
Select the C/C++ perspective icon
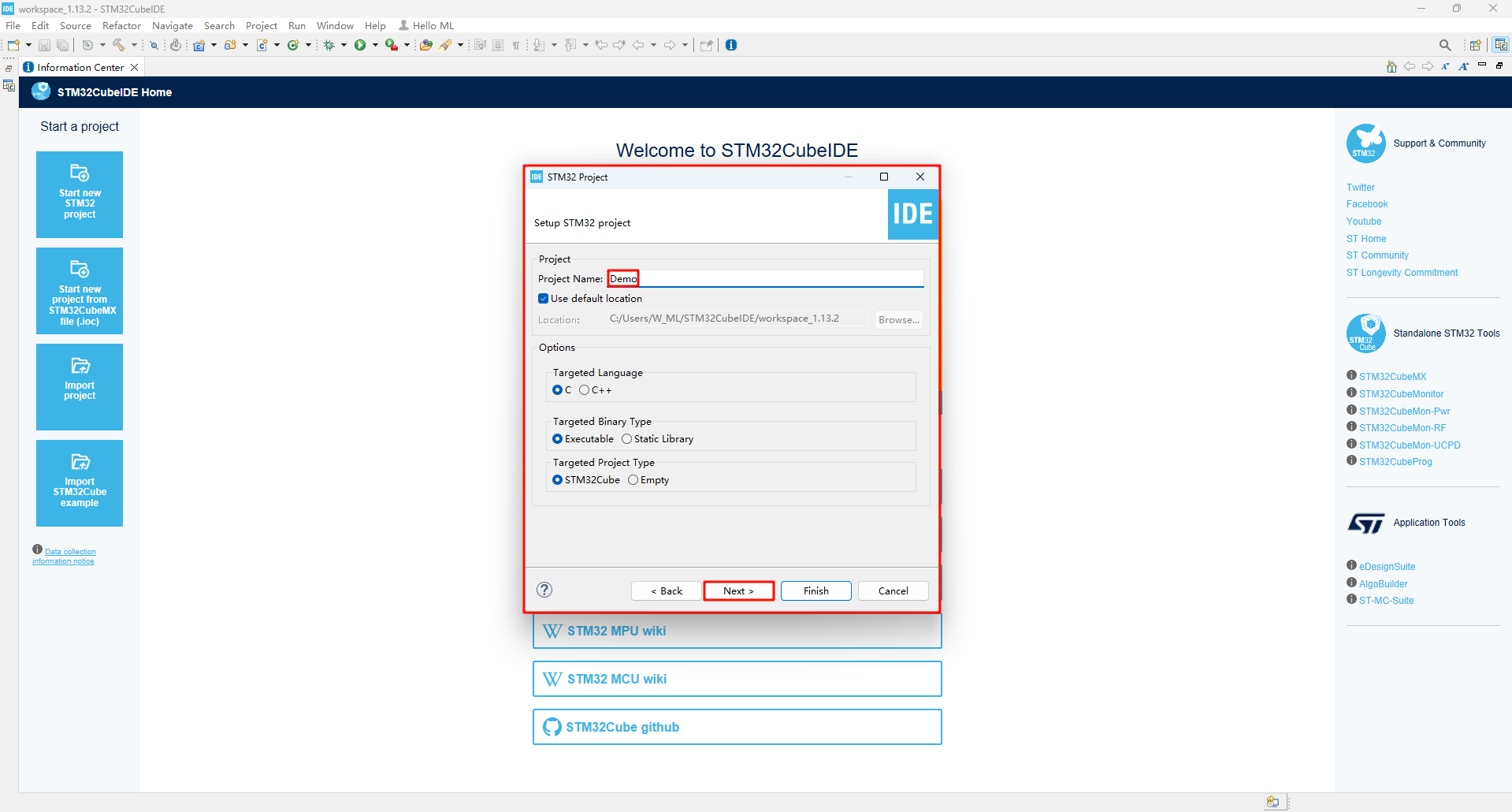(1501, 45)
